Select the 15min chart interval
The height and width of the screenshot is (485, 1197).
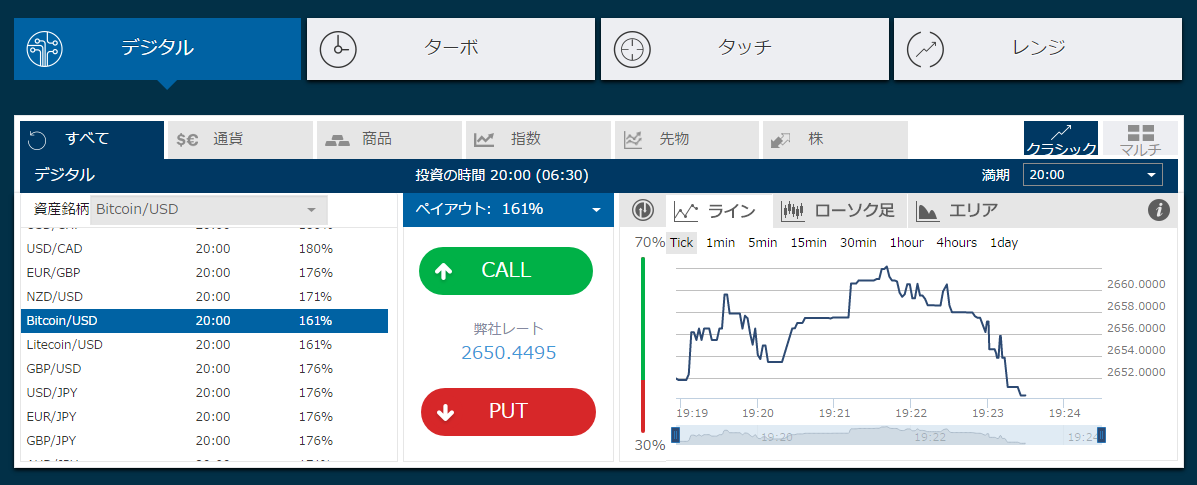tap(808, 243)
